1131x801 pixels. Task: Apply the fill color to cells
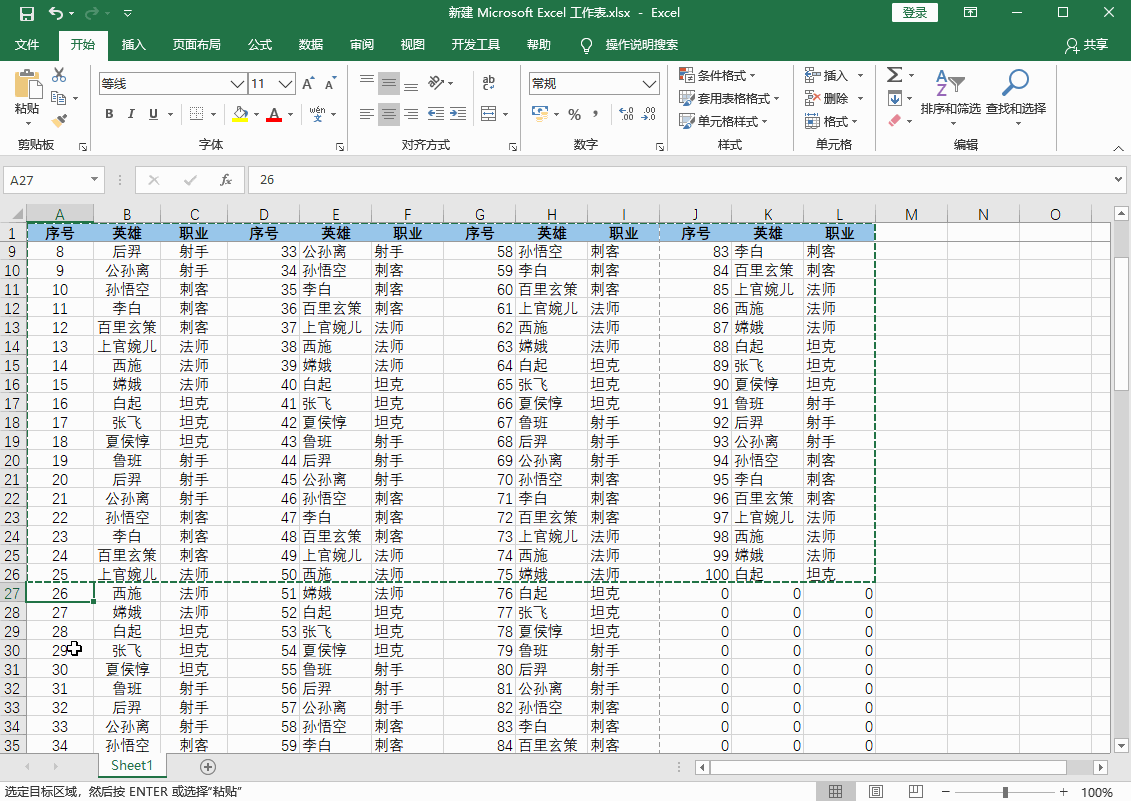coord(239,114)
